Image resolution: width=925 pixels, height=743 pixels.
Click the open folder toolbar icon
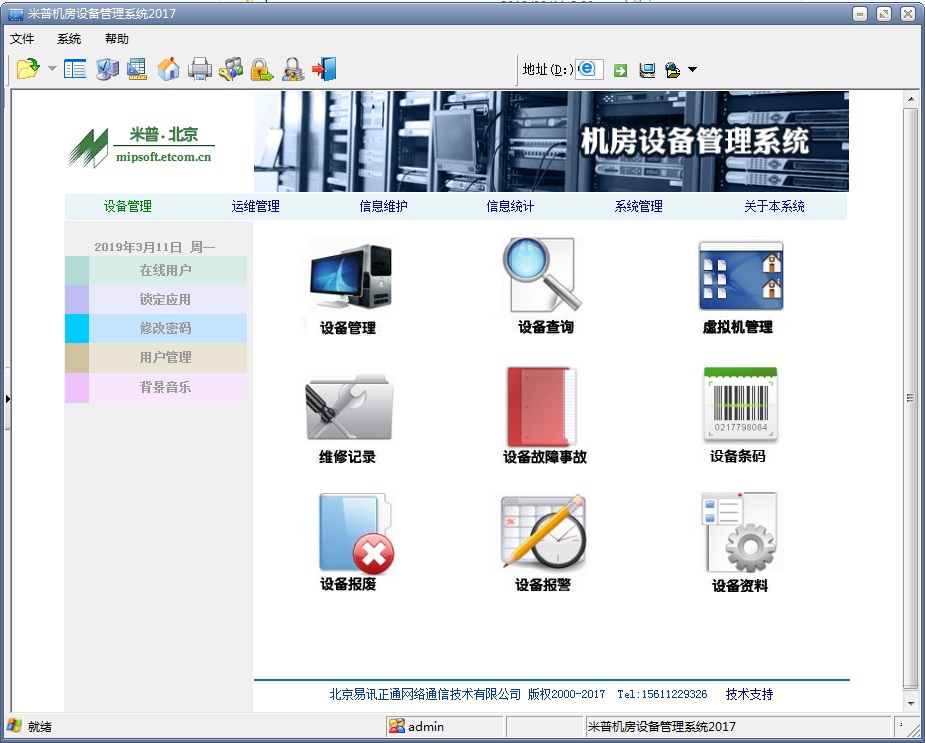click(x=28, y=69)
